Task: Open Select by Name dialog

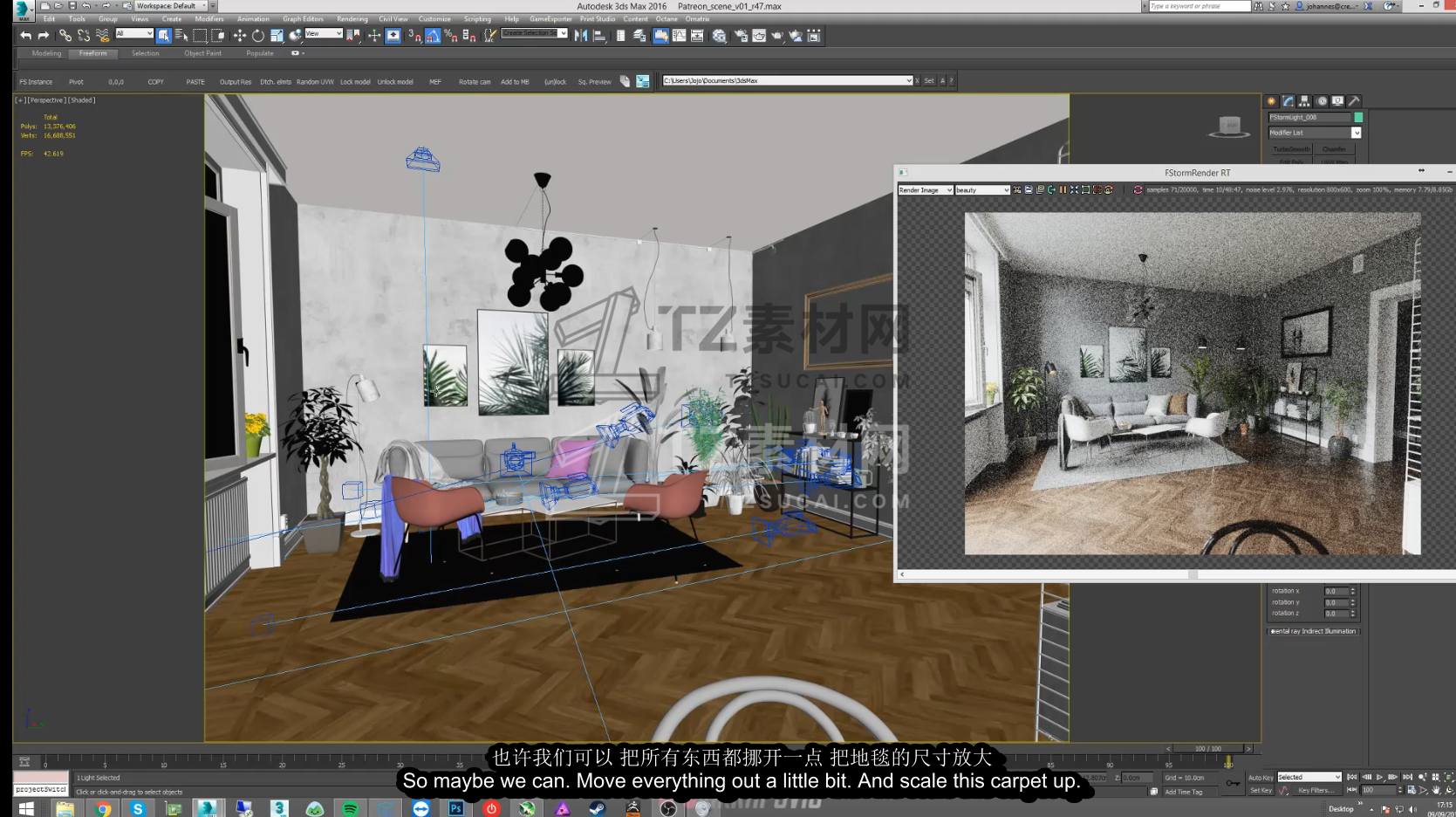Action: tap(181, 36)
